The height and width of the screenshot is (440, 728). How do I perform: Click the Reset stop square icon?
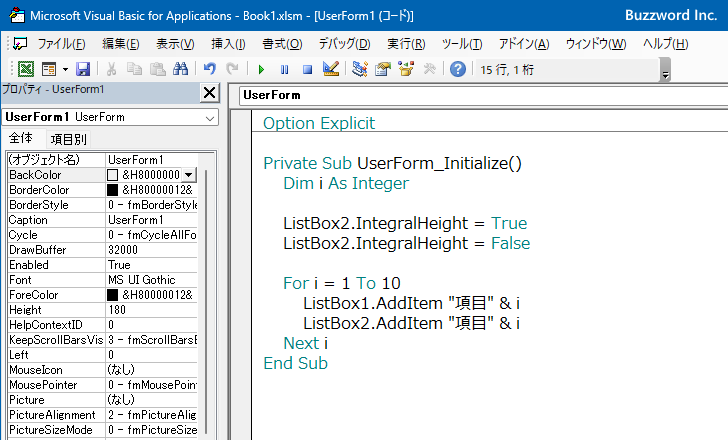click(x=307, y=70)
